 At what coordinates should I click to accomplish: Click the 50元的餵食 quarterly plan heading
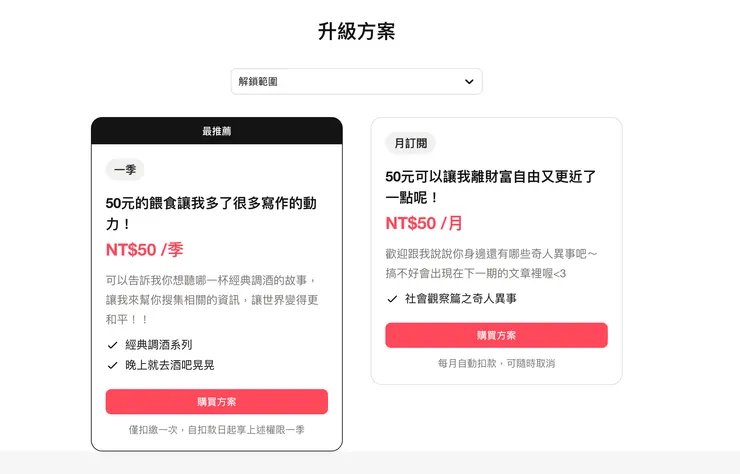tap(211, 213)
